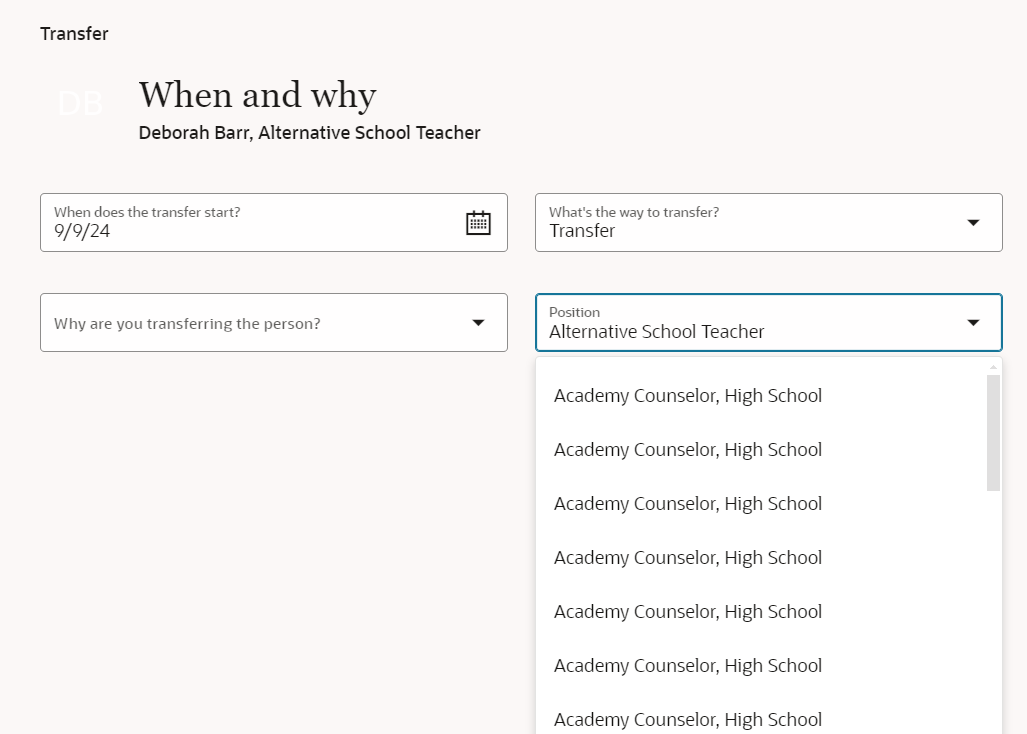Image resolution: width=1027 pixels, height=734 pixels.
Task: Select the fourth Academy Counselor option
Action: [687, 557]
